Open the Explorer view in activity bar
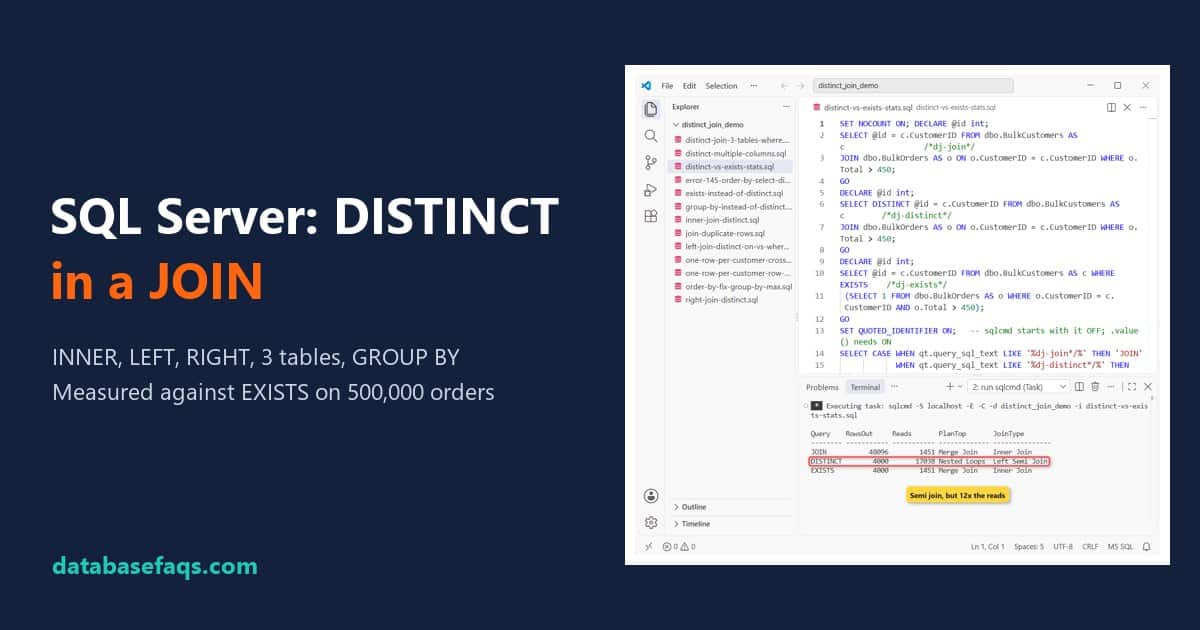 pyautogui.click(x=651, y=109)
